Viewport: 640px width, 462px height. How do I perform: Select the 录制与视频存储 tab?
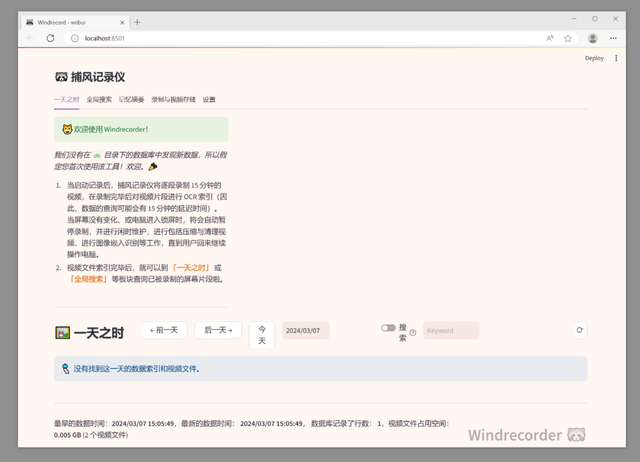173,100
